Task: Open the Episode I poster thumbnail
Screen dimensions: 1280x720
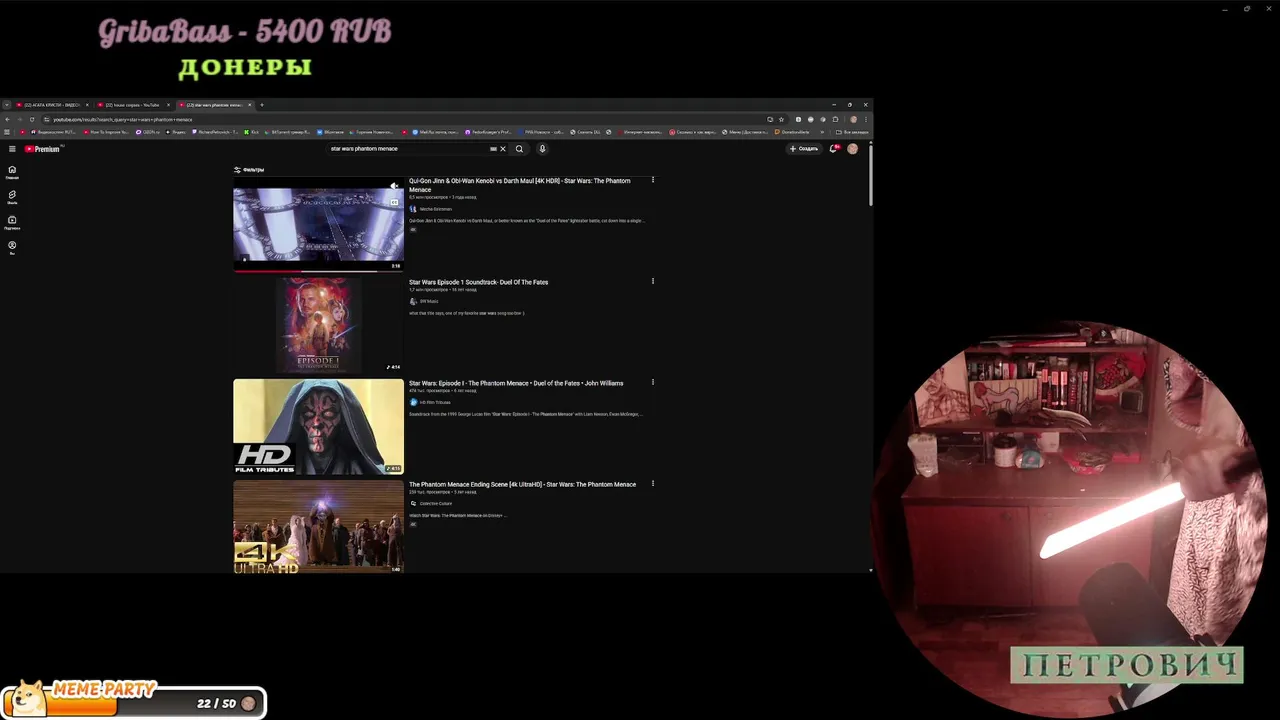Action: point(318,325)
